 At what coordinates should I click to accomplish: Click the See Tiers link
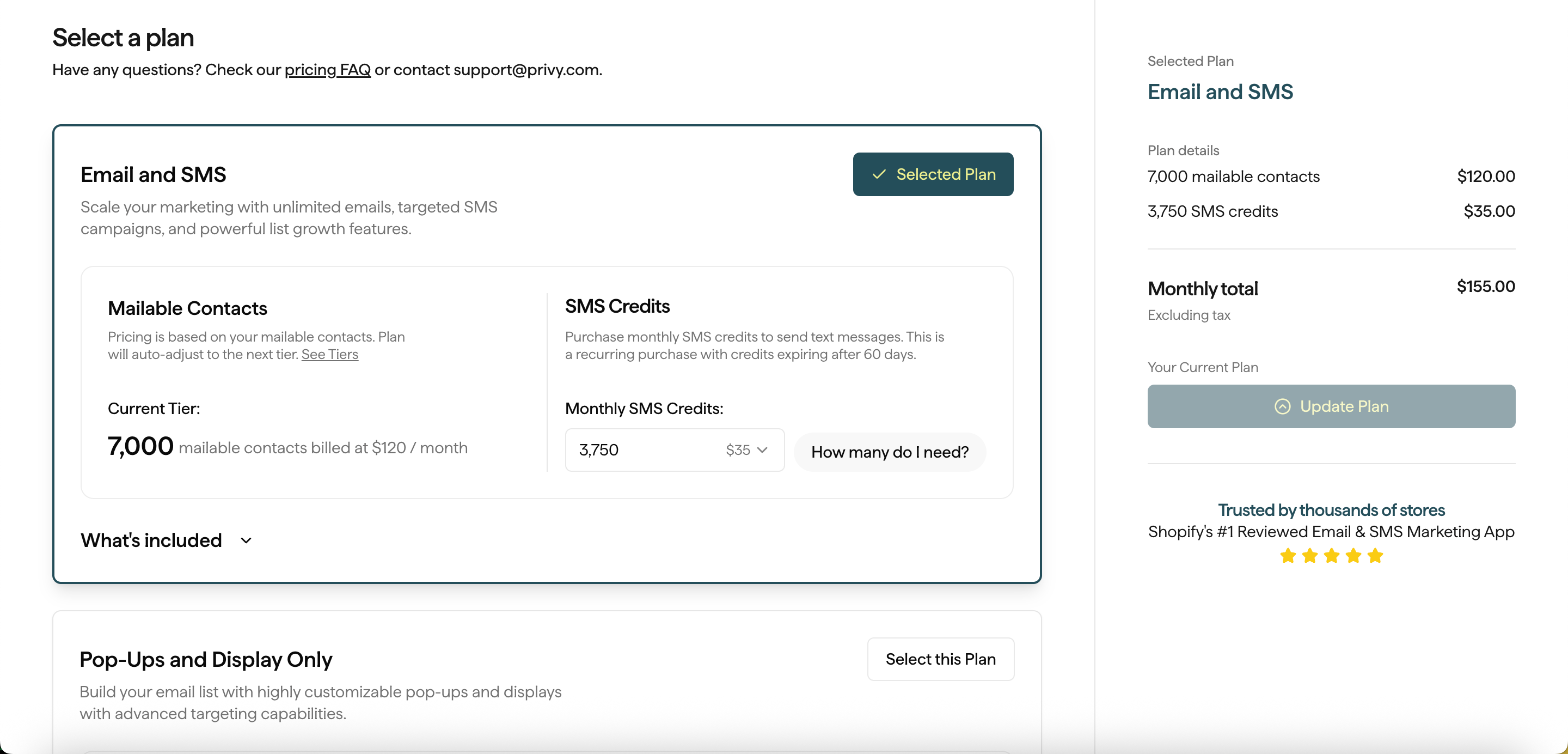click(x=329, y=355)
